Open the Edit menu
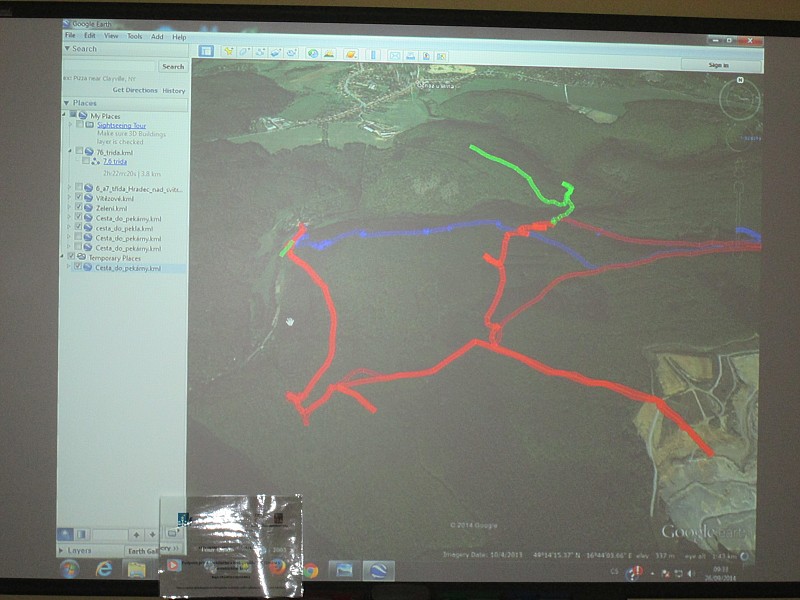 click(90, 36)
